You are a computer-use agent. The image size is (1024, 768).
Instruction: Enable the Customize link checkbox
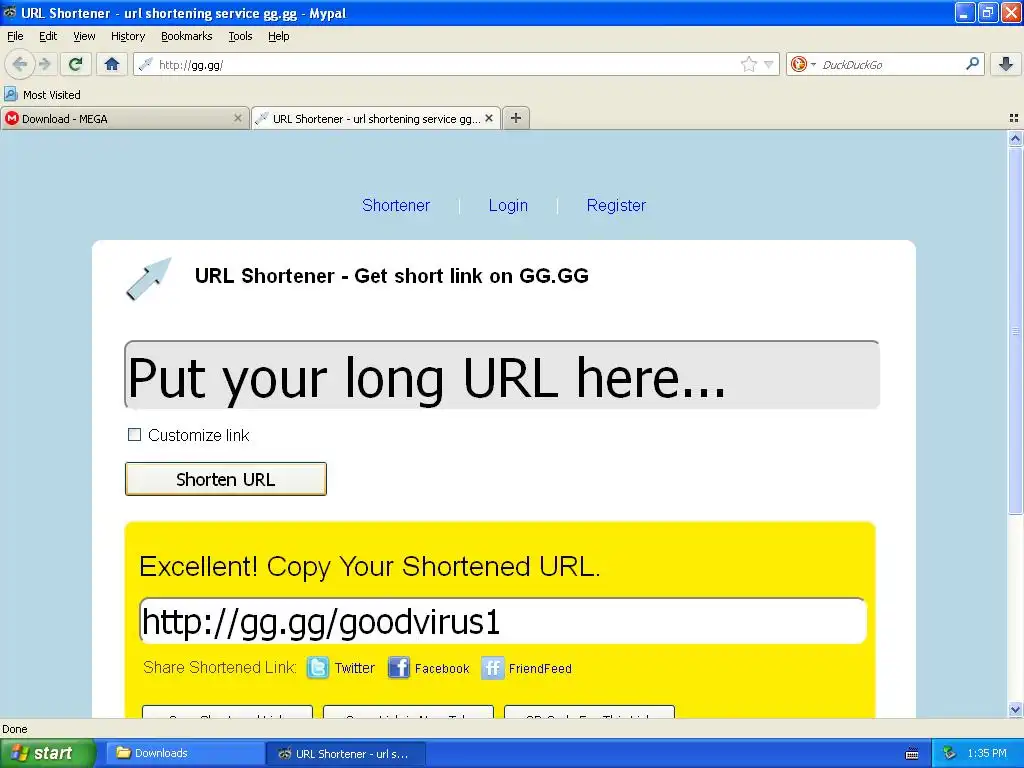click(134, 435)
